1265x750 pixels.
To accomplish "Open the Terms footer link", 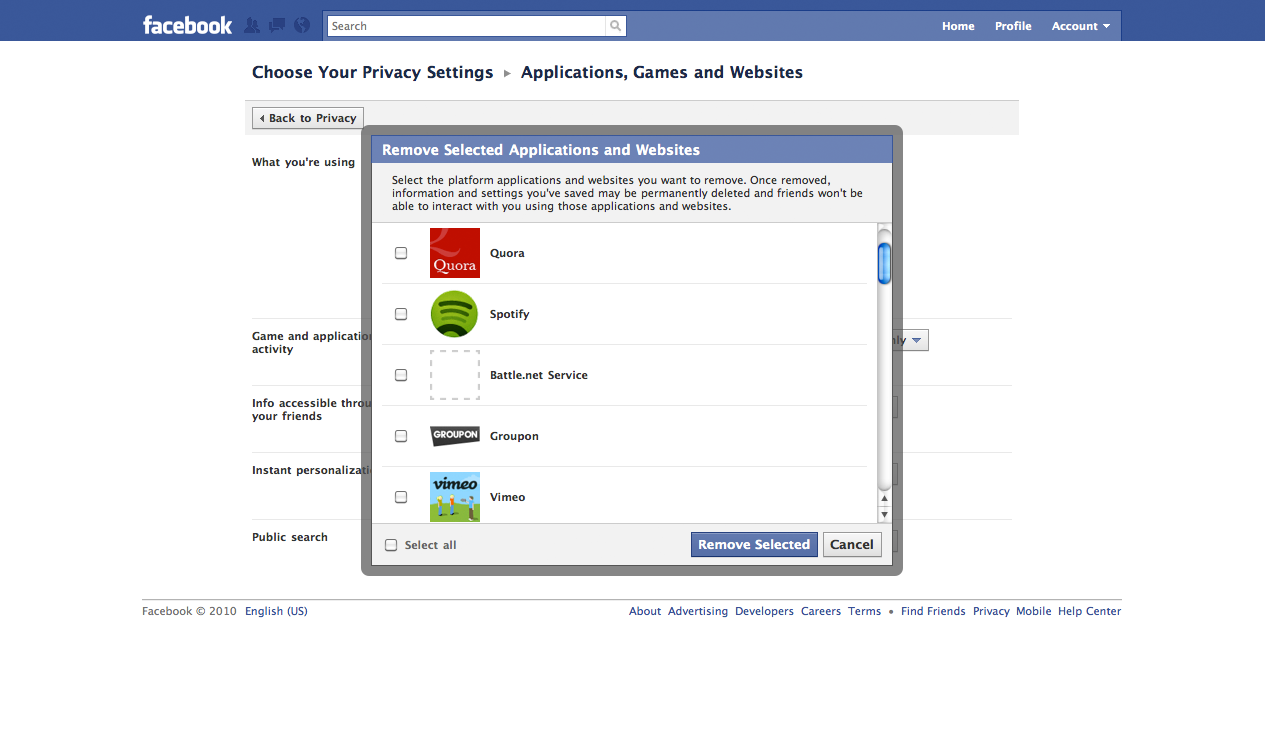I will coord(865,611).
